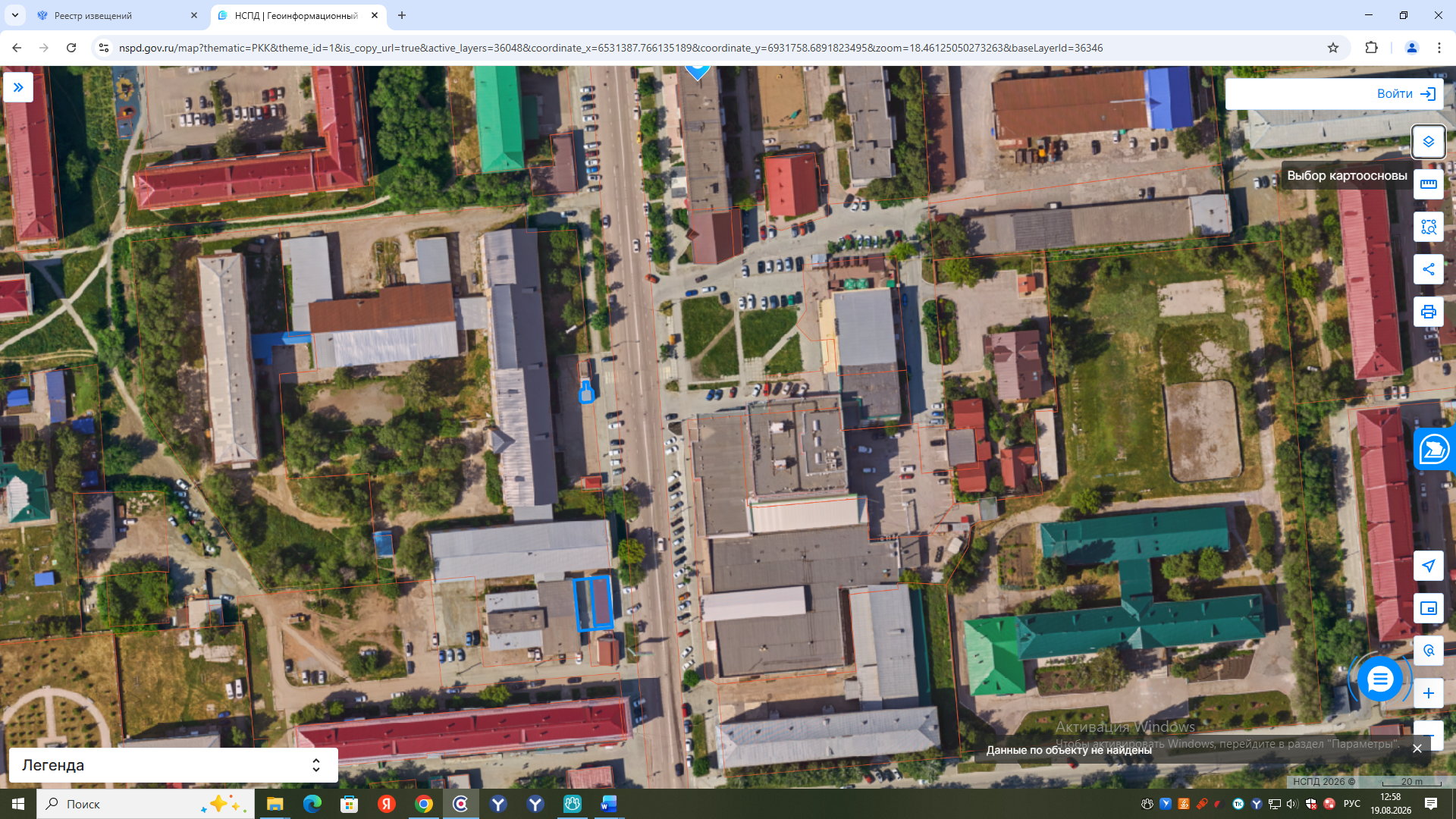
Task: Open the browser extensions menu
Action: pyautogui.click(x=1371, y=48)
